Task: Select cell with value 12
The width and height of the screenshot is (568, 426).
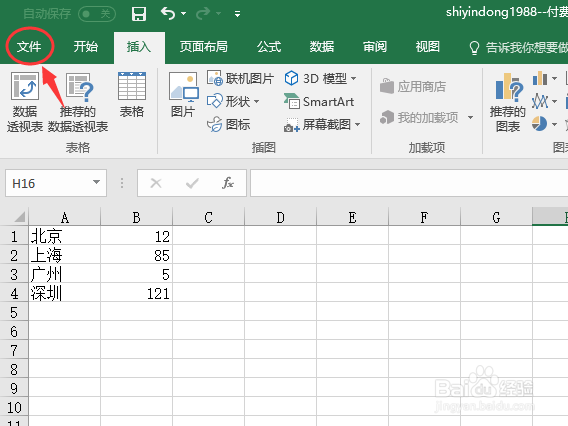Action: pos(136,236)
